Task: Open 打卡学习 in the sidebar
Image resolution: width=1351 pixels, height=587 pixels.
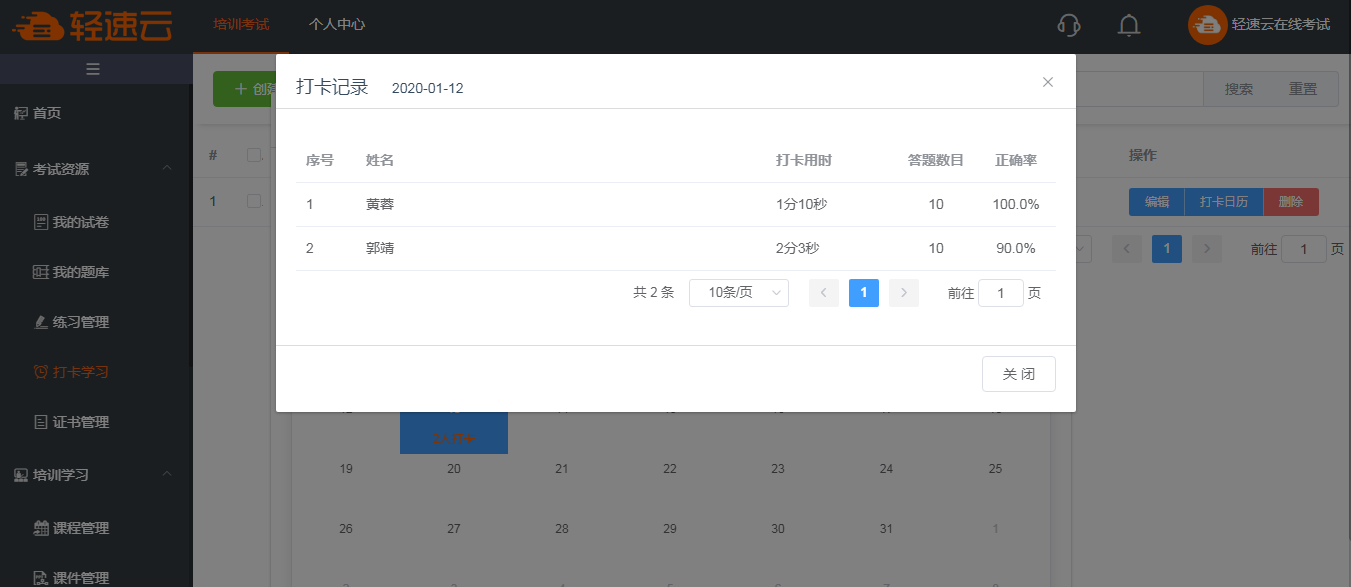Action: coord(80,372)
